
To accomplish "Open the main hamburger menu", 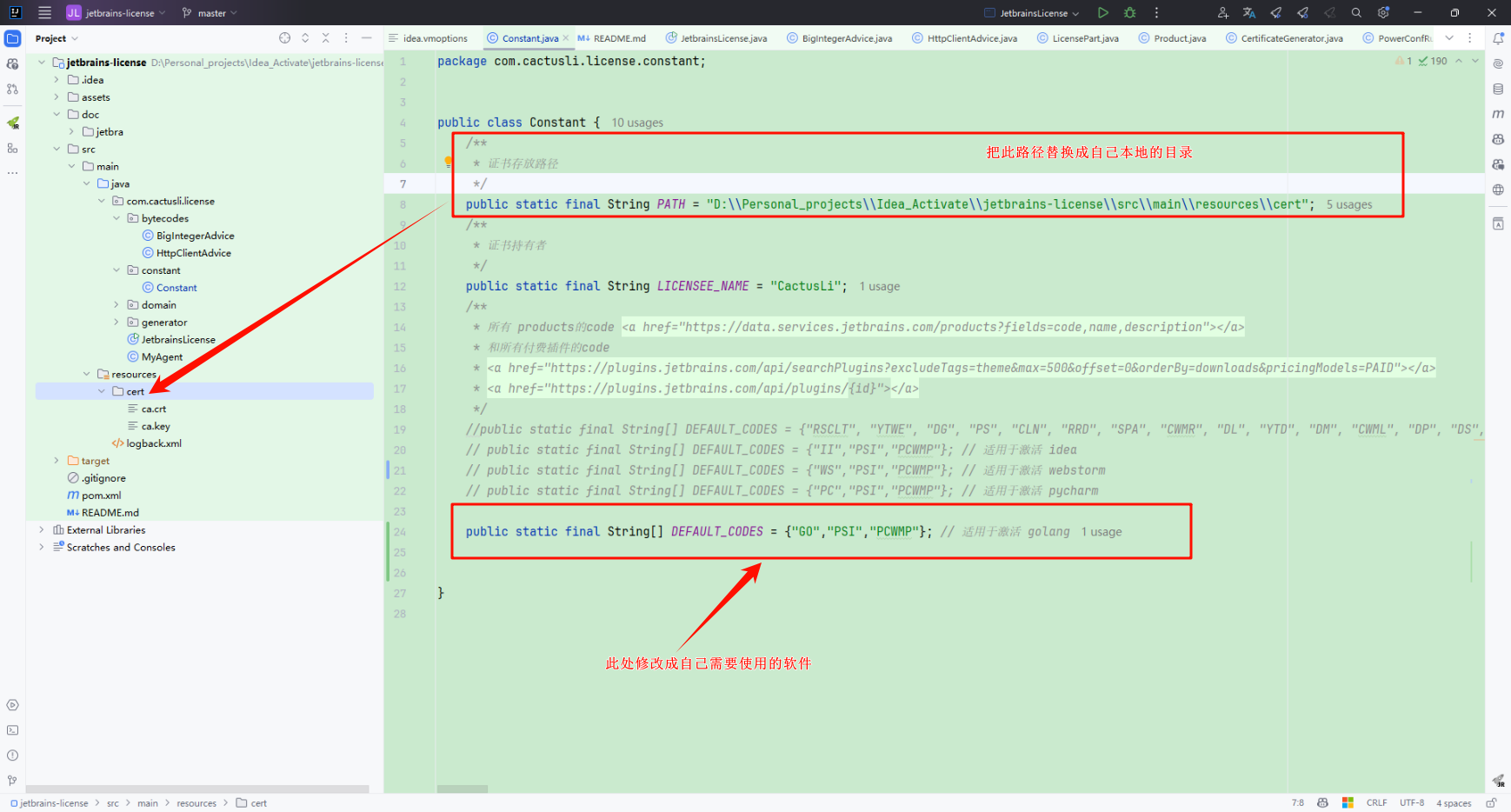I will [x=45, y=13].
